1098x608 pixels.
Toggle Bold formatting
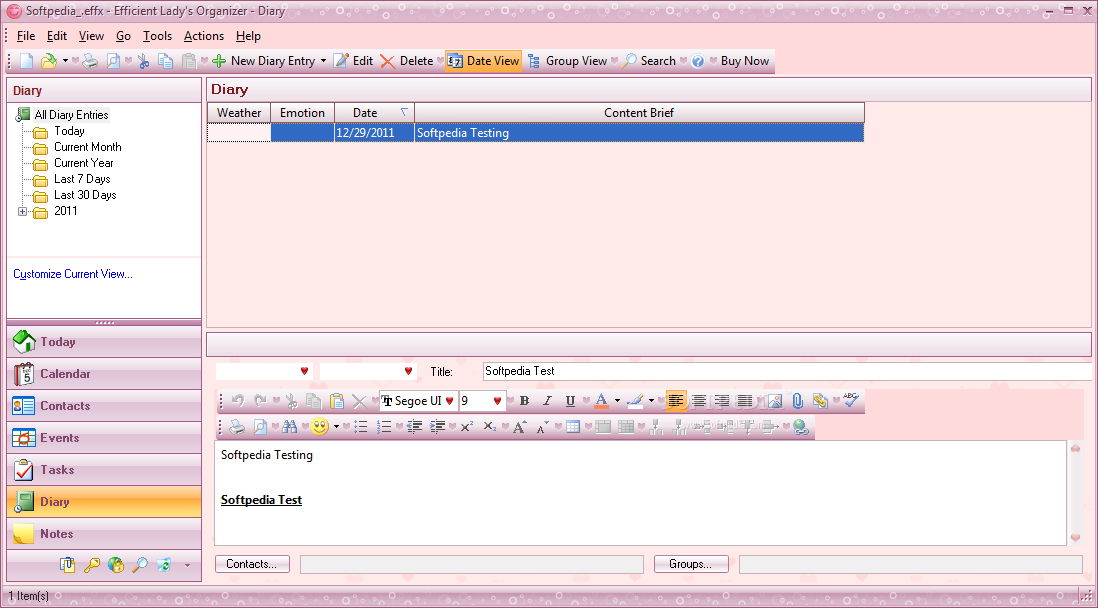524,401
